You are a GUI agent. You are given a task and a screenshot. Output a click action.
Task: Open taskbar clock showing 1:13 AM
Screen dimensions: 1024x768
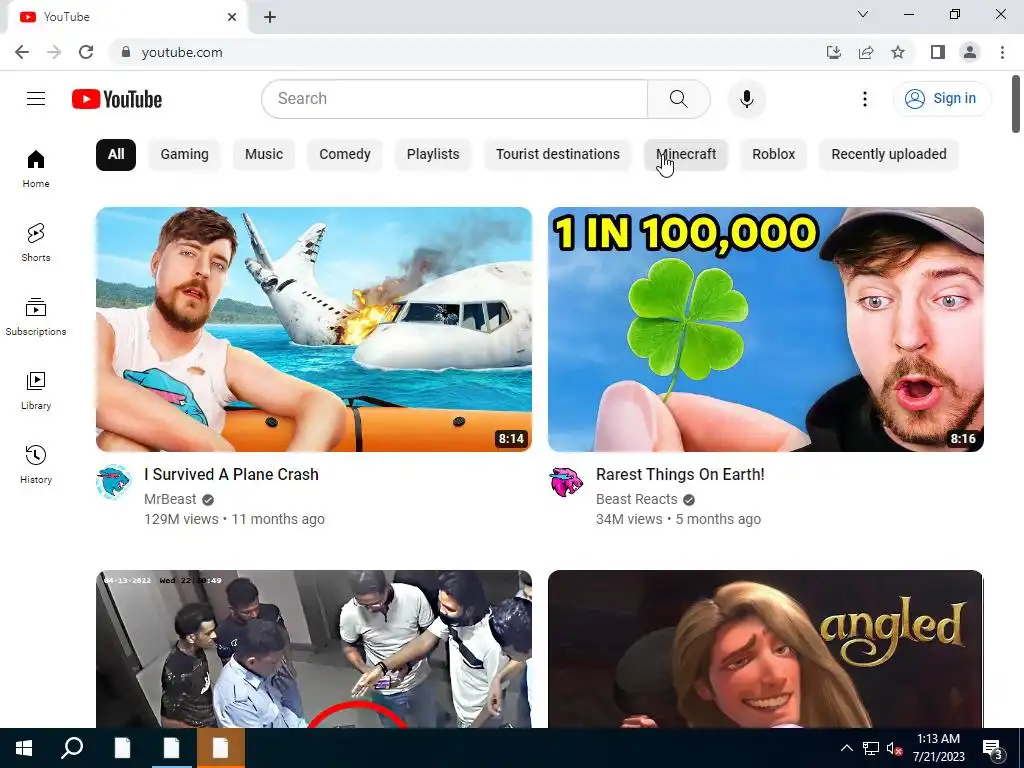tap(938, 748)
